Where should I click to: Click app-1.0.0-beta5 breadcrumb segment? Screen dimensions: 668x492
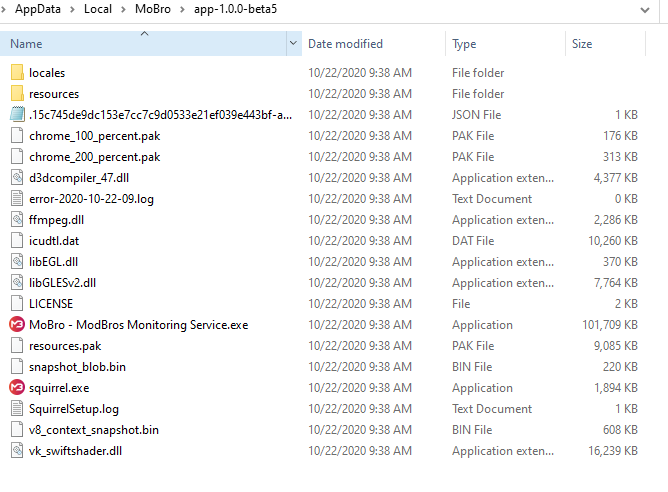pyautogui.click(x=236, y=9)
